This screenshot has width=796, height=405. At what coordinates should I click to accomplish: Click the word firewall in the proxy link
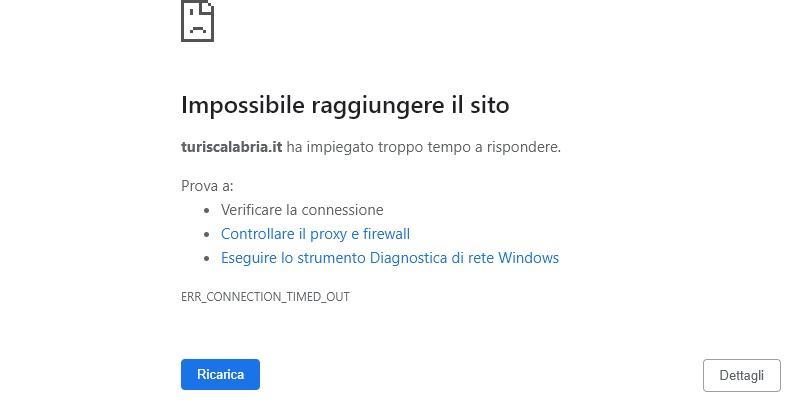386,234
